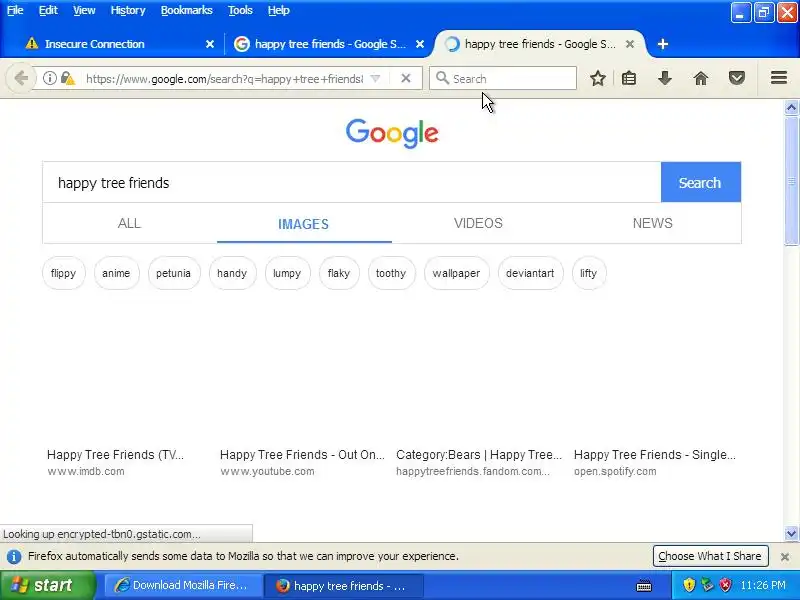Open Category:Bears fandom result

[x=479, y=455]
